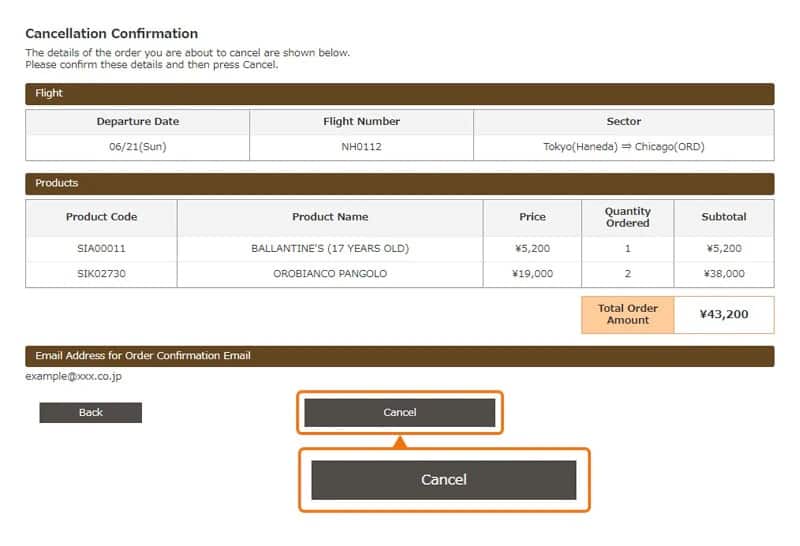Select the Flight section header bar
800x546 pixels.
pos(399,93)
